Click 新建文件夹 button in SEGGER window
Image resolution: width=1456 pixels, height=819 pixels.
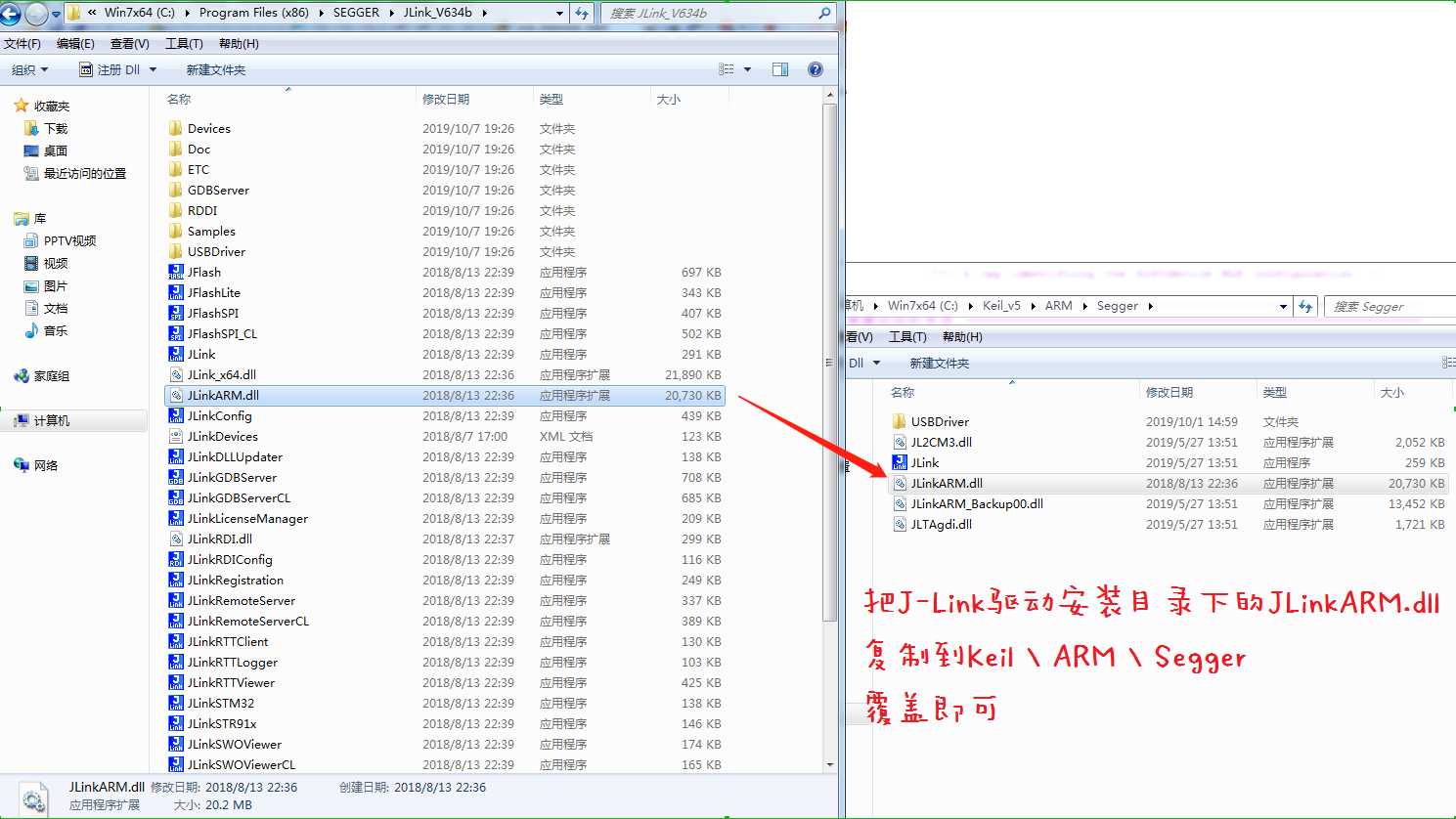click(x=216, y=69)
